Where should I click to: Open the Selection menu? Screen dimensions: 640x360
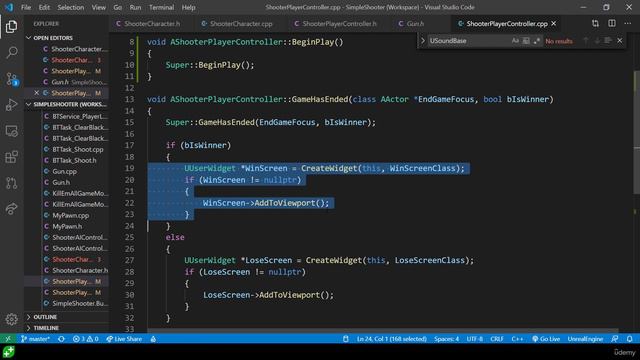pyautogui.click(x=71, y=7)
